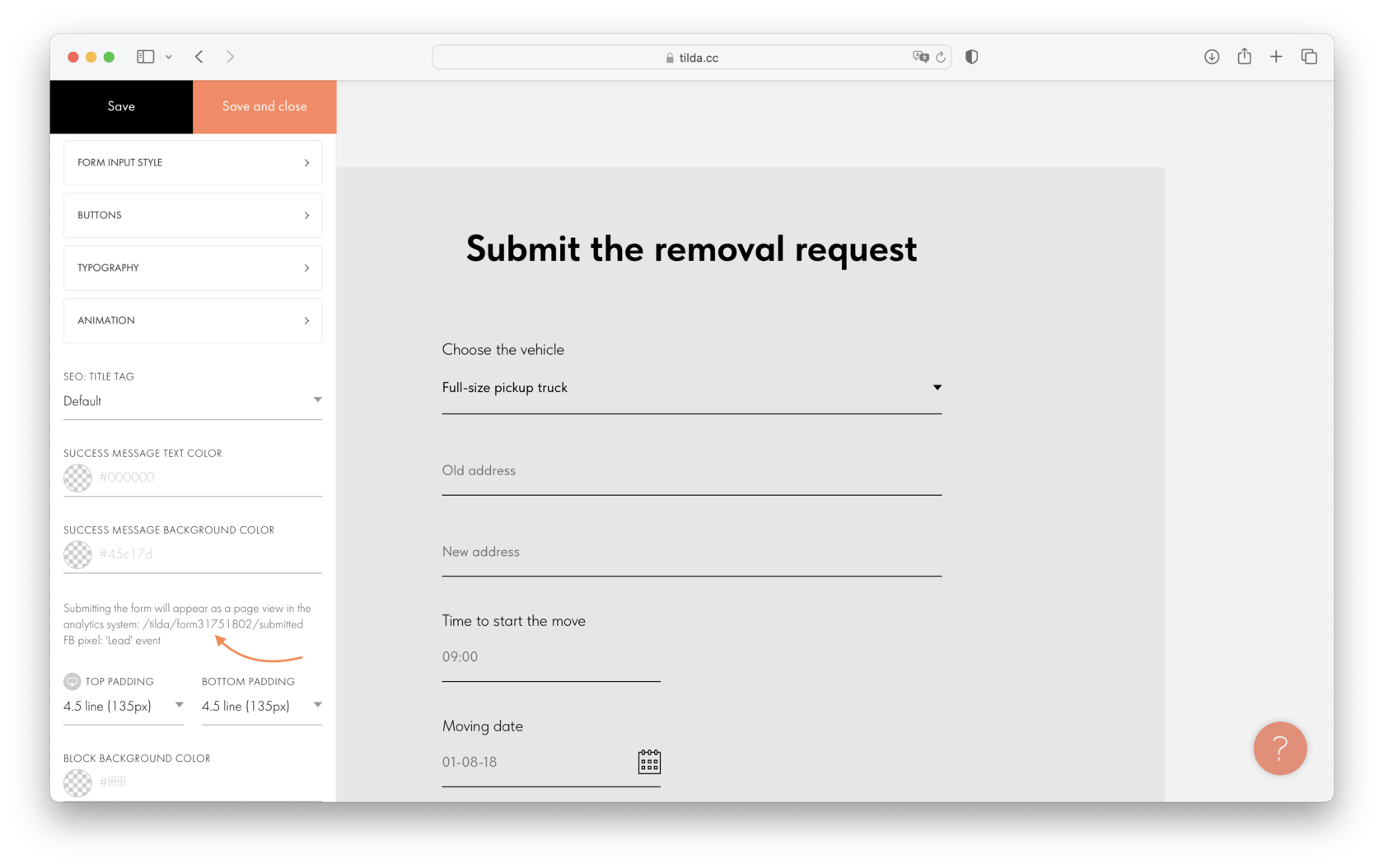Click the Share icon in the toolbar

point(1244,57)
